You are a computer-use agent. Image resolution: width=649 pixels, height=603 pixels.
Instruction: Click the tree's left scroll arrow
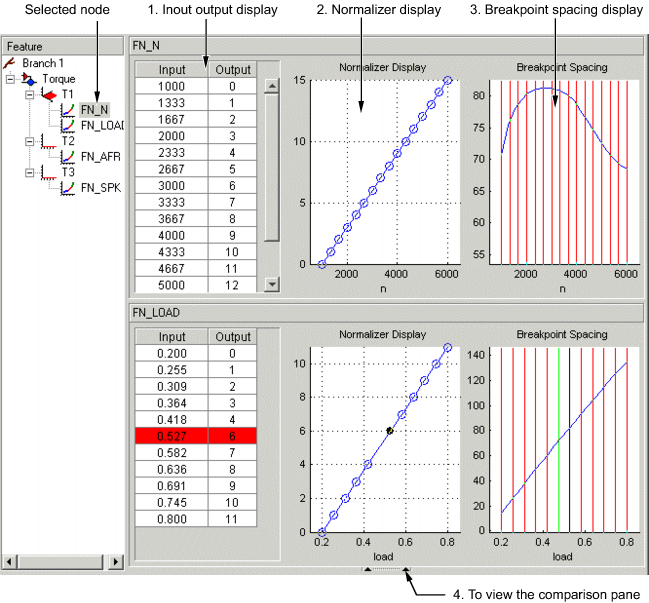tap(9, 562)
